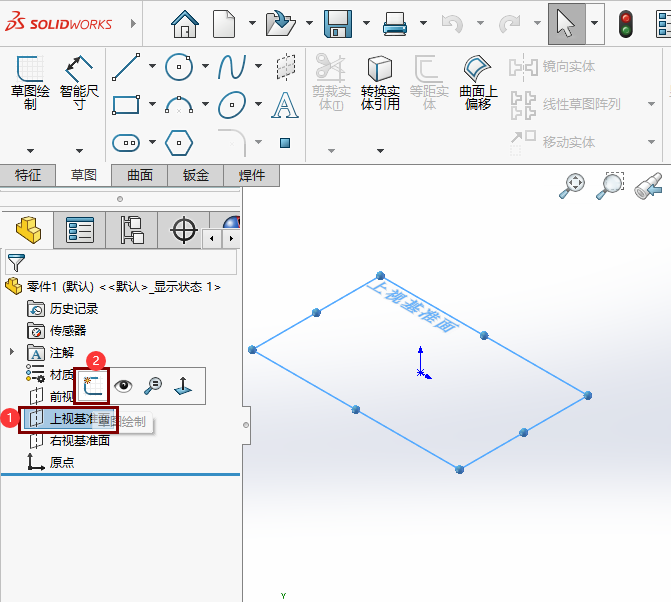Select the Spline sketch tool
The width and height of the screenshot is (671, 602).
coord(232,67)
